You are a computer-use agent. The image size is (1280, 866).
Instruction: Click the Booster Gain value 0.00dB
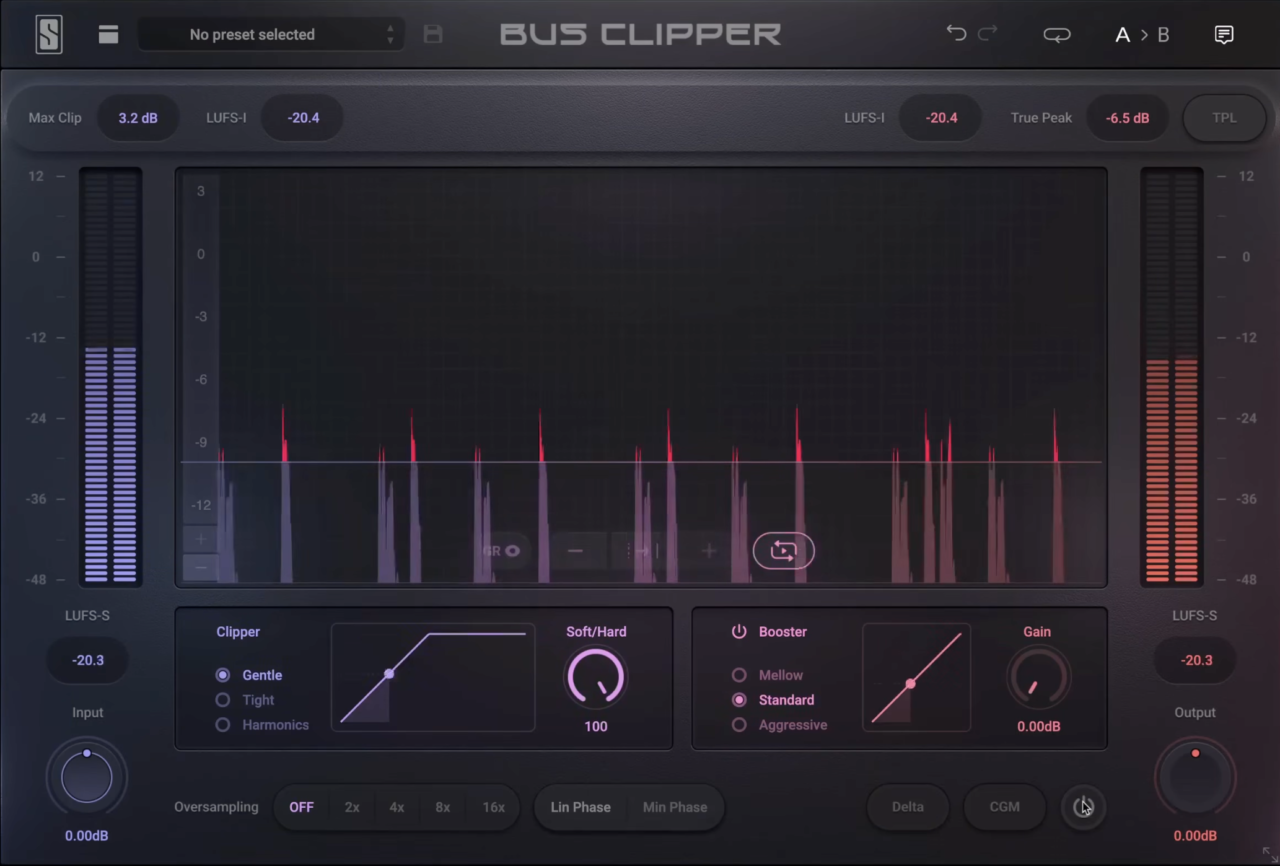[1039, 727]
